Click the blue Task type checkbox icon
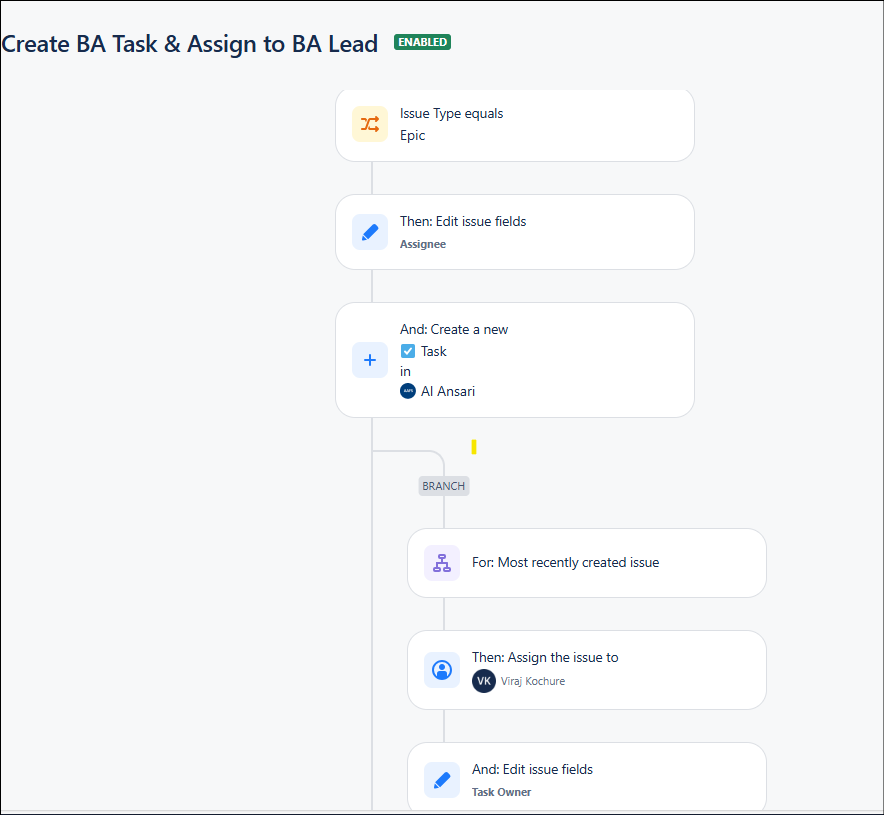Image resolution: width=884 pixels, height=815 pixels. [x=408, y=351]
